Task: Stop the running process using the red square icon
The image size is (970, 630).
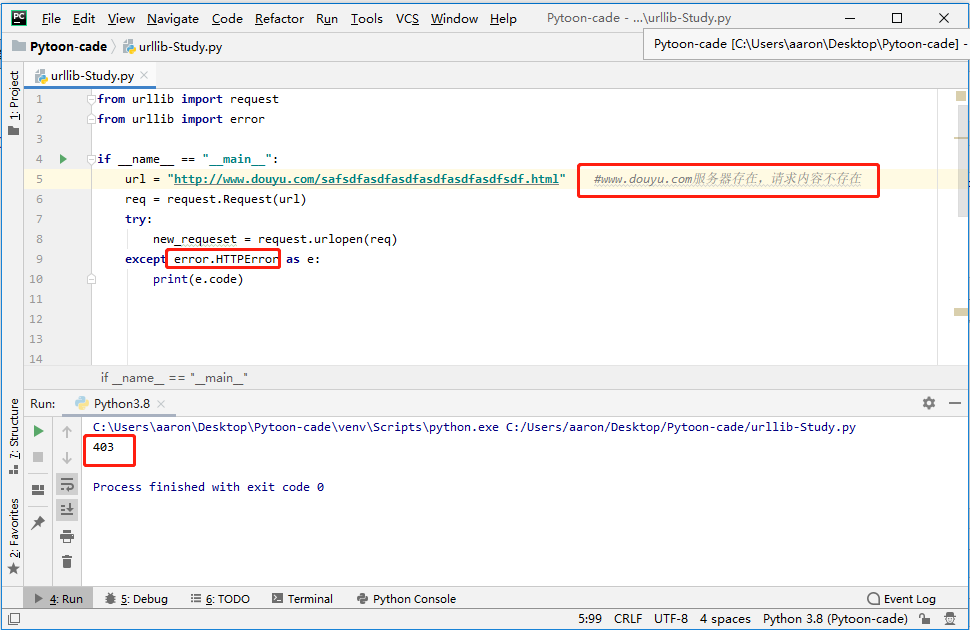Action: (x=38, y=458)
